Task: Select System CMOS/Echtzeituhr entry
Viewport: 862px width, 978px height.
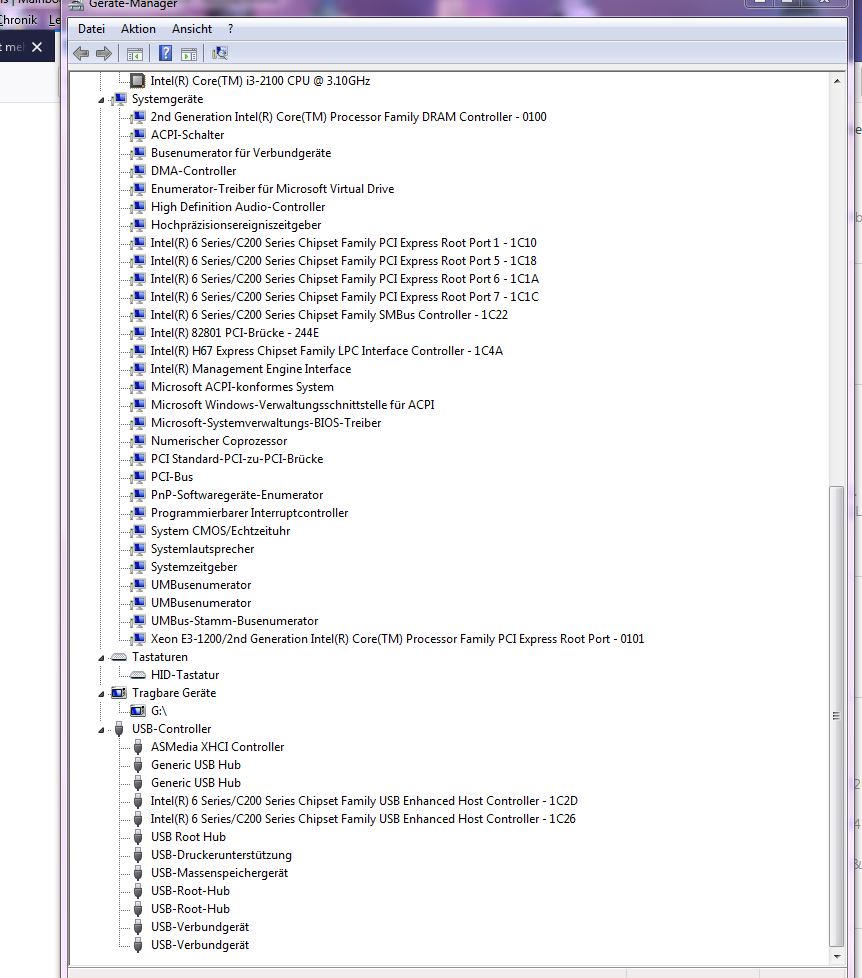Action: pos(220,531)
